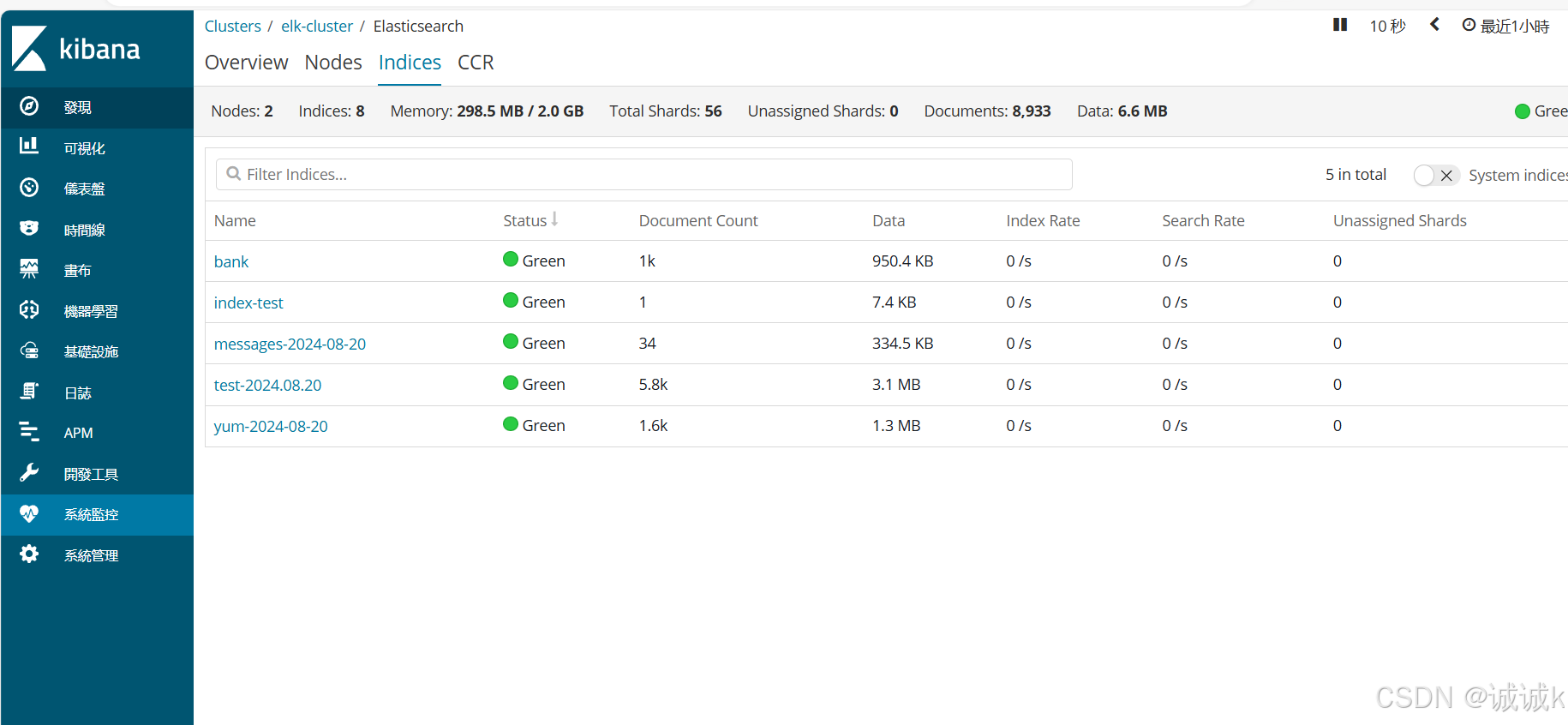Image resolution: width=1568 pixels, height=725 pixels.
Task: Sort by the Name column header
Action: pos(235,220)
